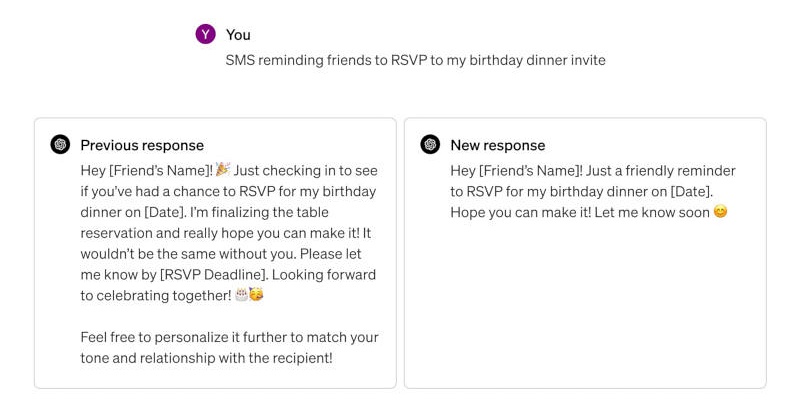Select the New response heading

pos(498,145)
